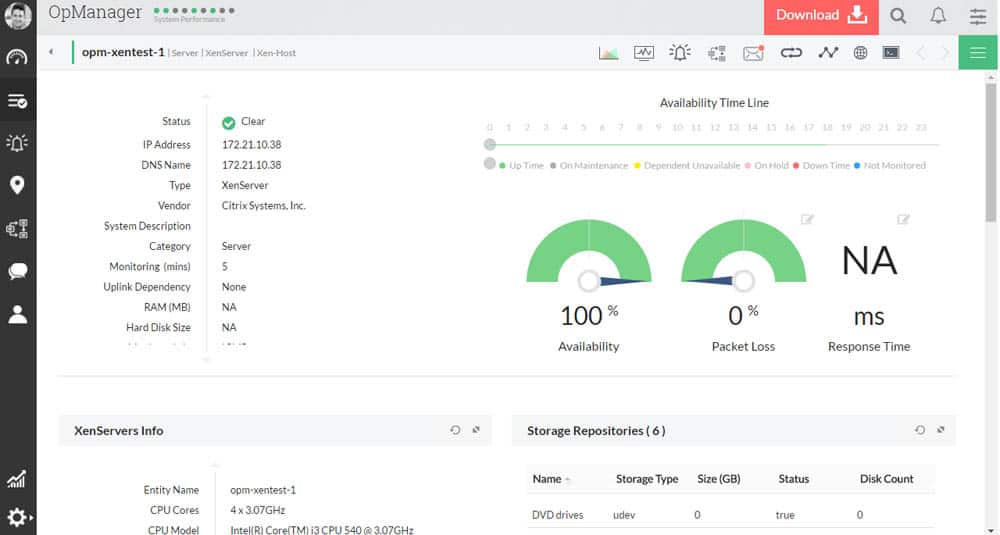
Task: Sort by the Name column header
Action: pos(547,479)
